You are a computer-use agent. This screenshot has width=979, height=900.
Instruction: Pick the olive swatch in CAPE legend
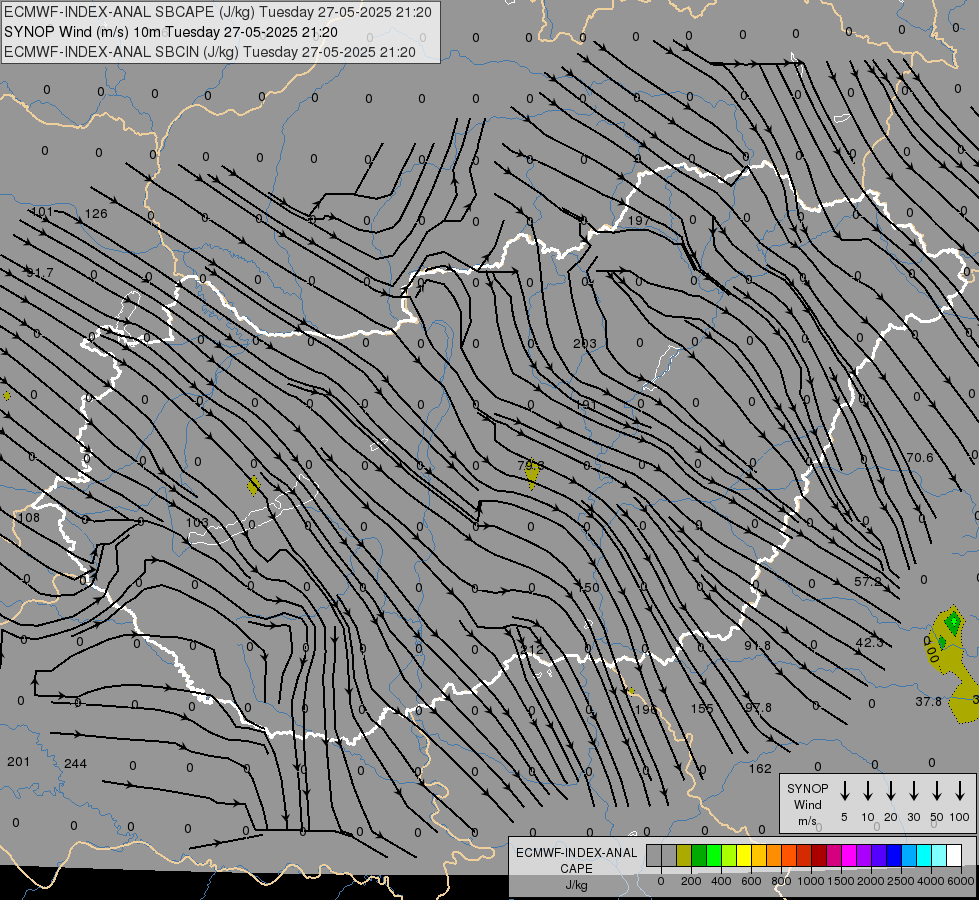coord(684,856)
